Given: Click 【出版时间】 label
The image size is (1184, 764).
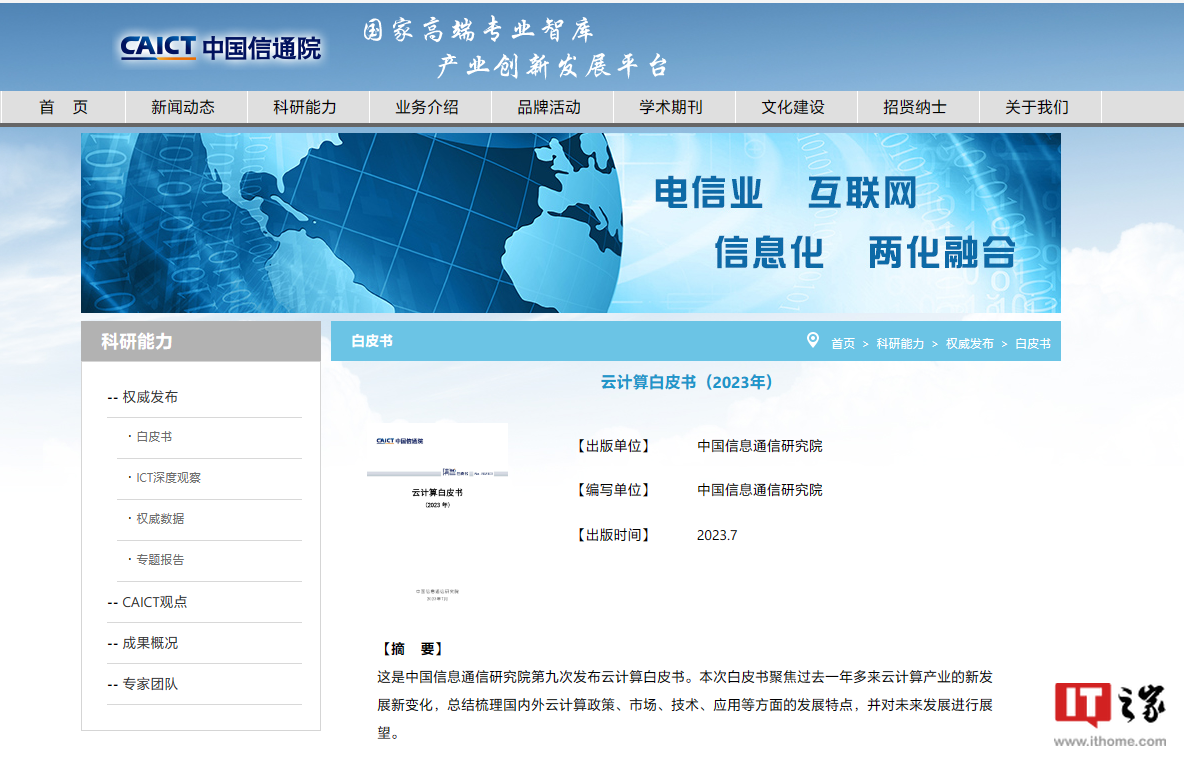Looking at the screenshot, I should pyautogui.click(x=613, y=535).
